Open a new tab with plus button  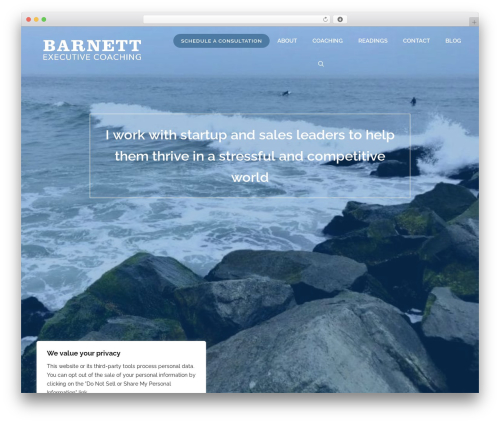(x=474, y=22)
